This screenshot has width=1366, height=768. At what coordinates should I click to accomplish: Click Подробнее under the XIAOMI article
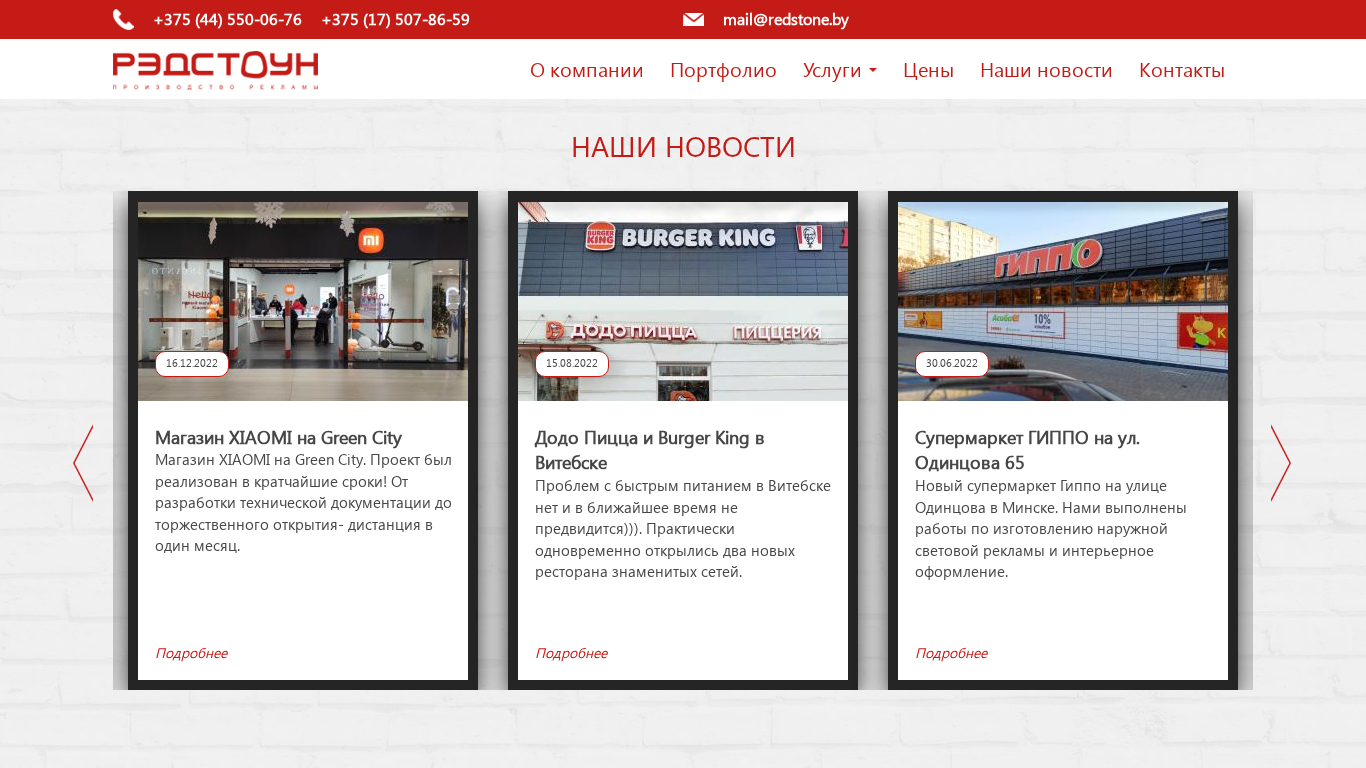(191, 653)
